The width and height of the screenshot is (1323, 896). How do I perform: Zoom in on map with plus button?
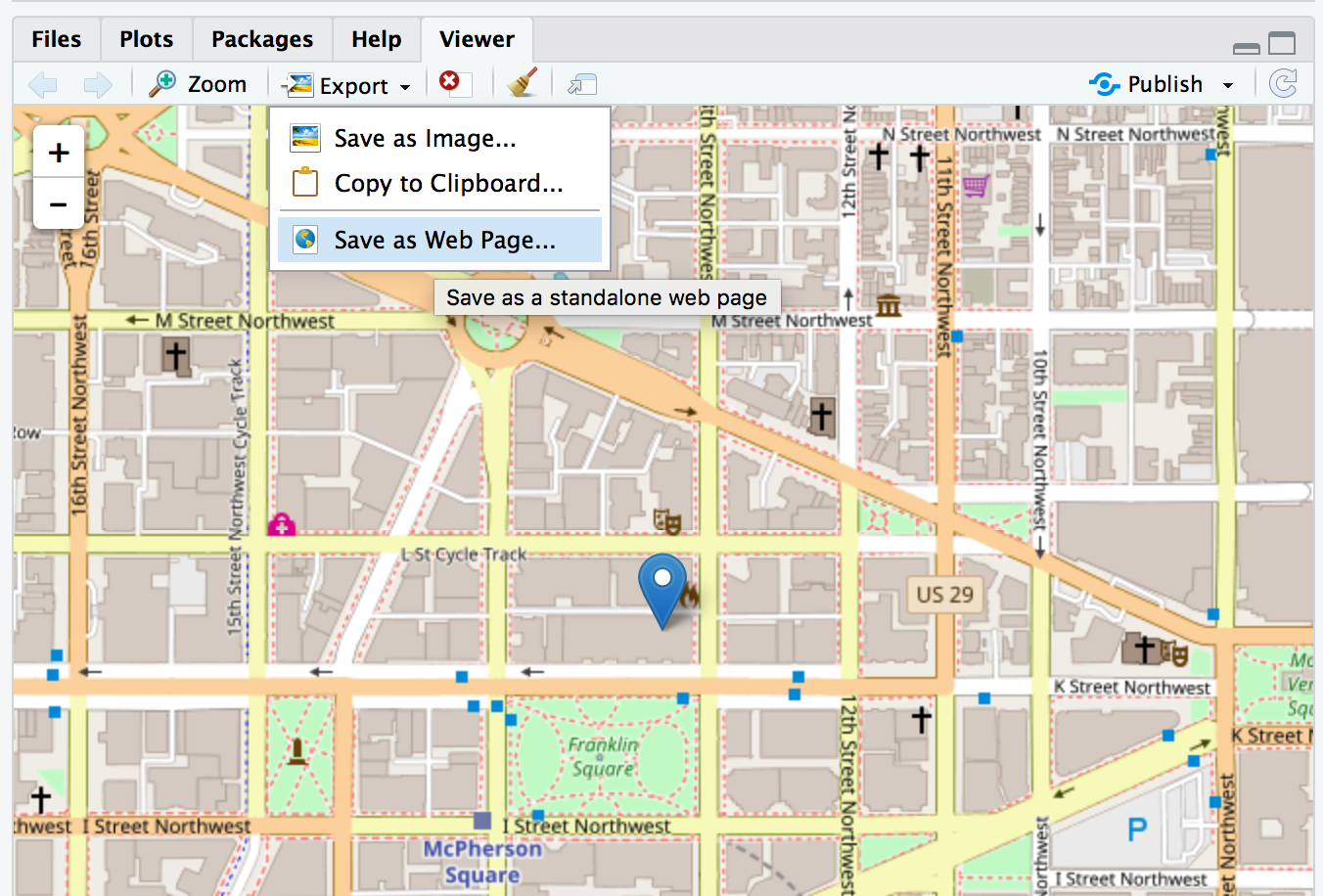pyautogui.click(x=59, y=153)
